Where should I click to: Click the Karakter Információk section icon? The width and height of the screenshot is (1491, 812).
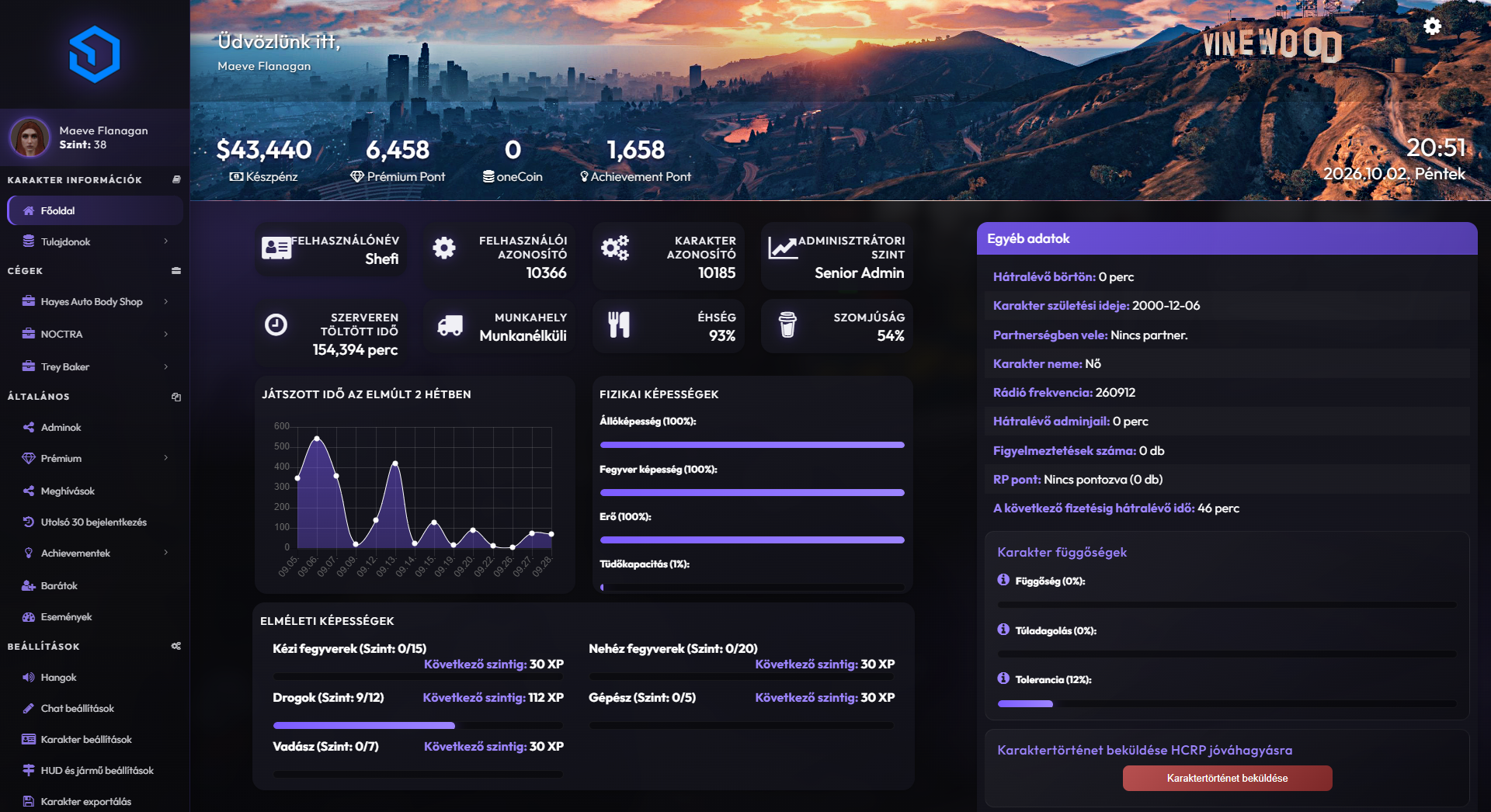click(176, 179)
